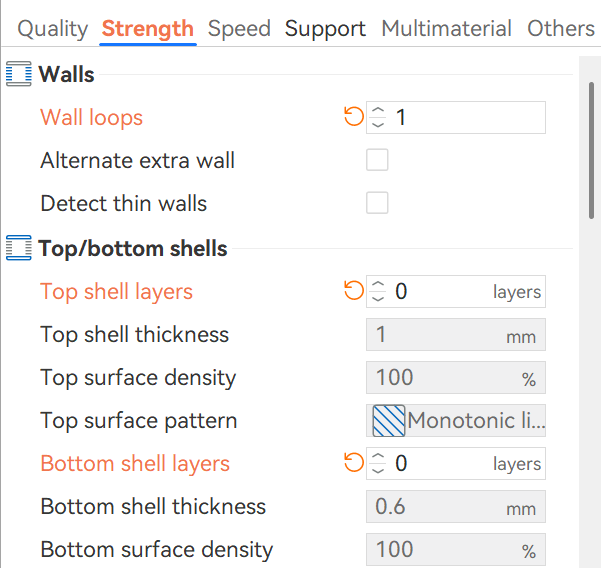Enable Alternate extra wall checkbox
This screenshot has width=601, height=568.
click(377, 160)
